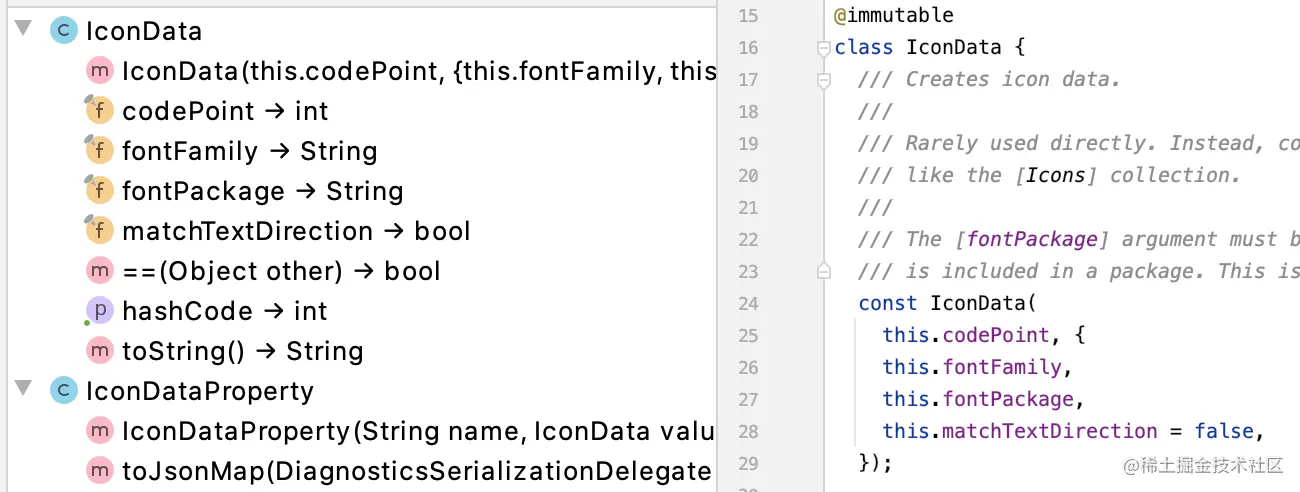The image size is (1300, 492).
Task: Click the fold end marker at line 23
Action: [823, 271]
